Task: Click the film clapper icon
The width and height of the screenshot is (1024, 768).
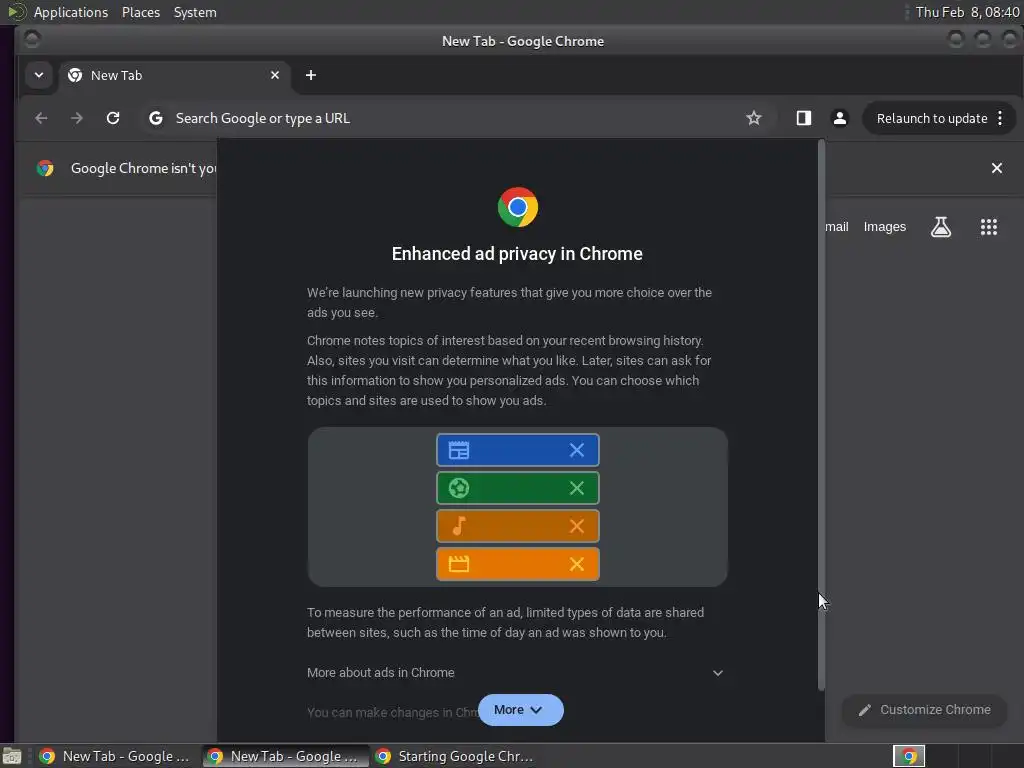Action: point(459,564)
